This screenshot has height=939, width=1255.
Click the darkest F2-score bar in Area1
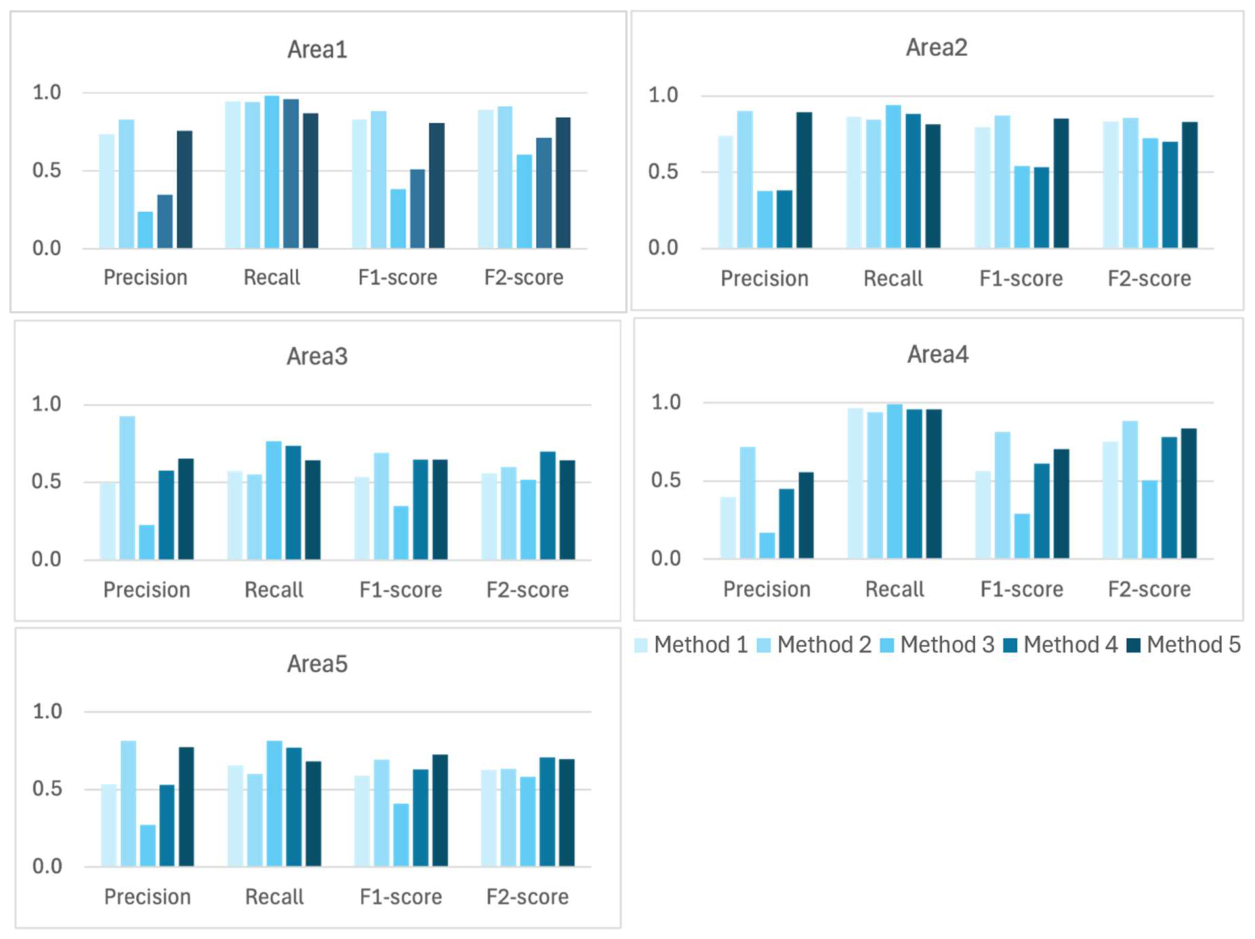coord(561,183)
